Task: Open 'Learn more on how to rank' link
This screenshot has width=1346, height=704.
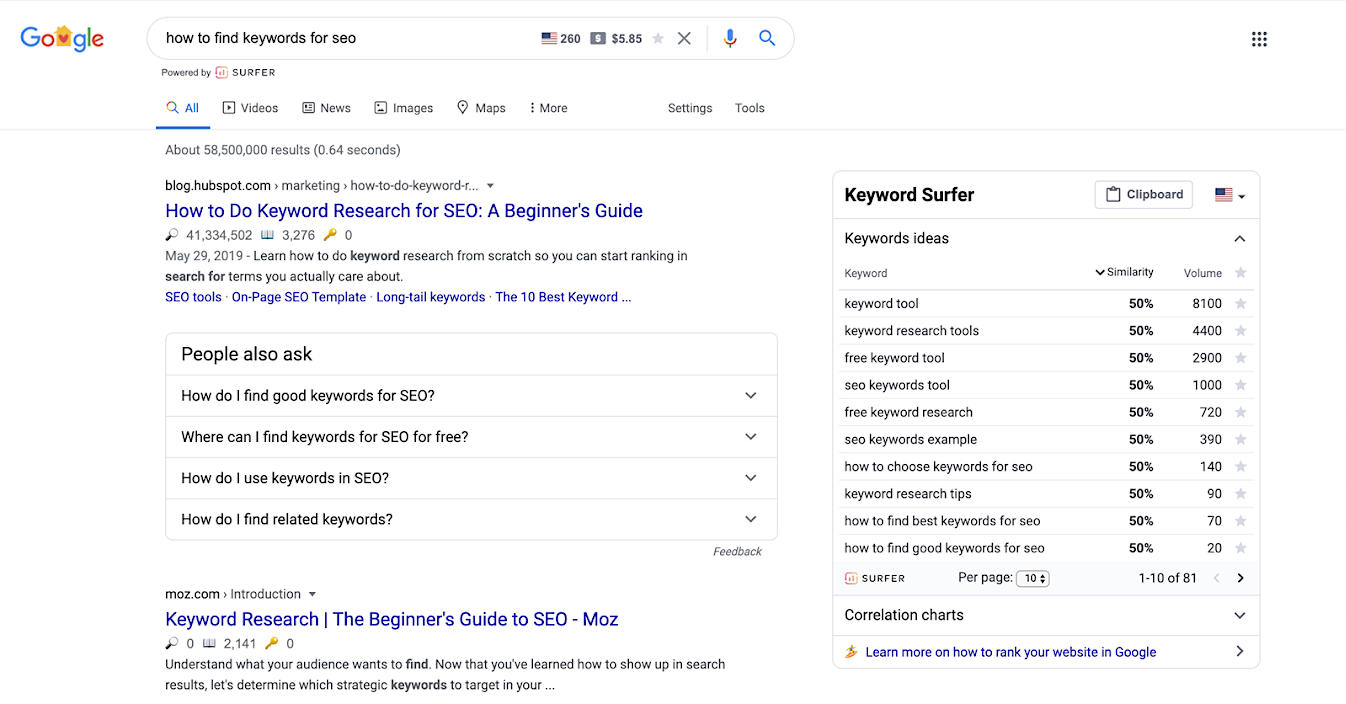Action: pyautogui.click(x=1010, y=652)
